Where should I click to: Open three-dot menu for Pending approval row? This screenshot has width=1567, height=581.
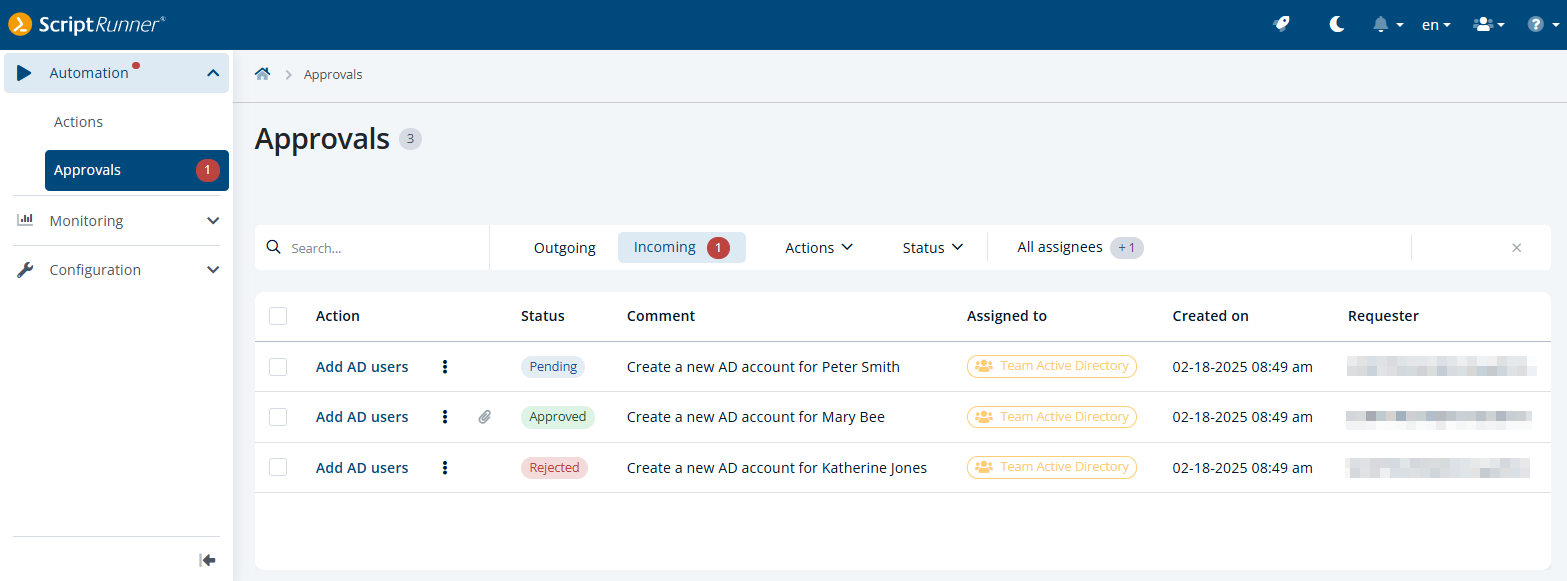[x=445, y=367]
